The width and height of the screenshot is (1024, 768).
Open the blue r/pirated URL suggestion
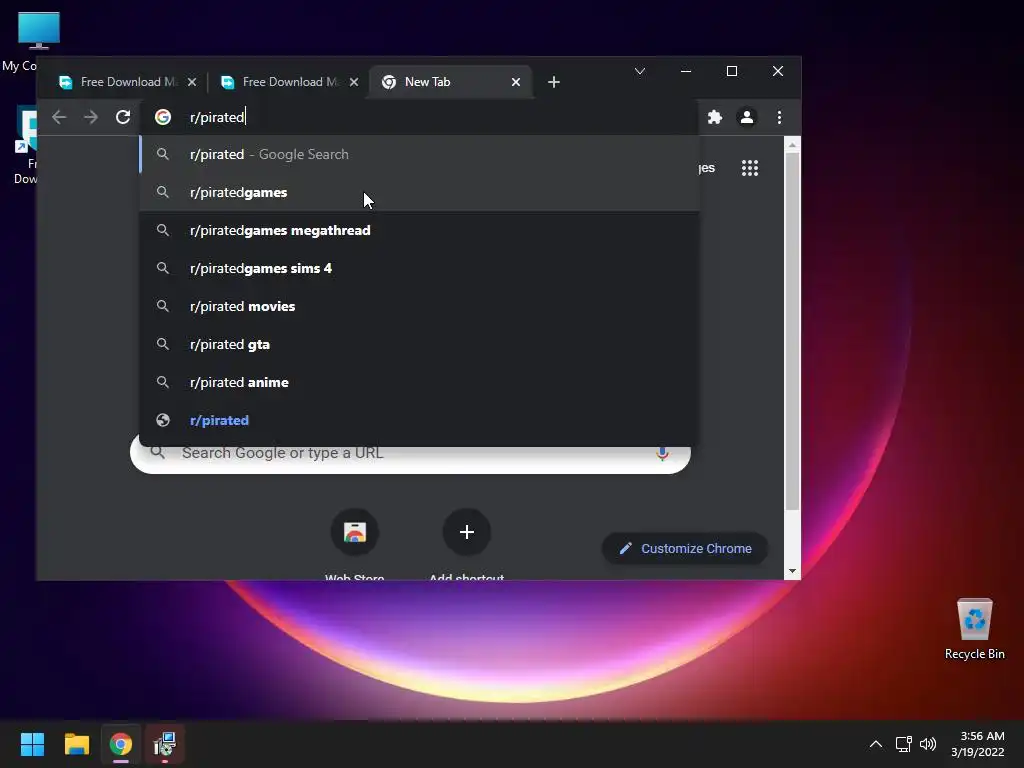(419, 420)
